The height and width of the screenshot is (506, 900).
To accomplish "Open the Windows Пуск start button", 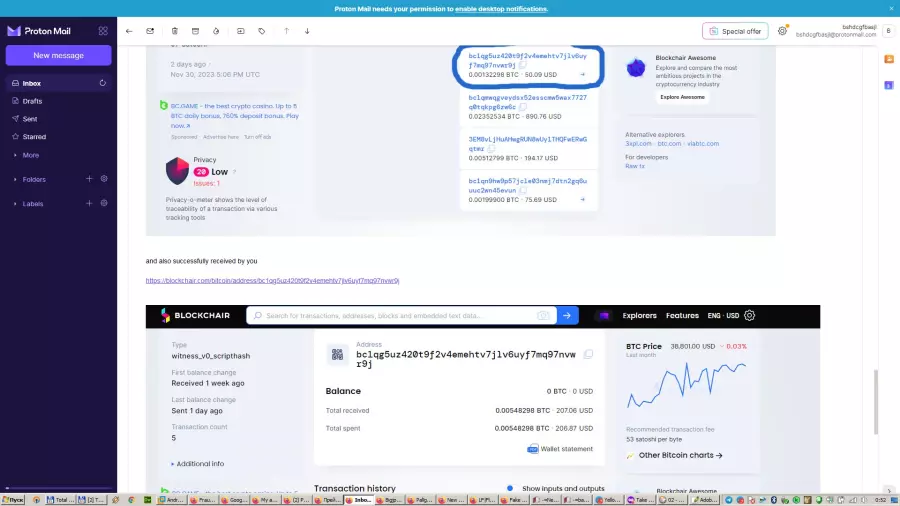I will coord(13,500).
